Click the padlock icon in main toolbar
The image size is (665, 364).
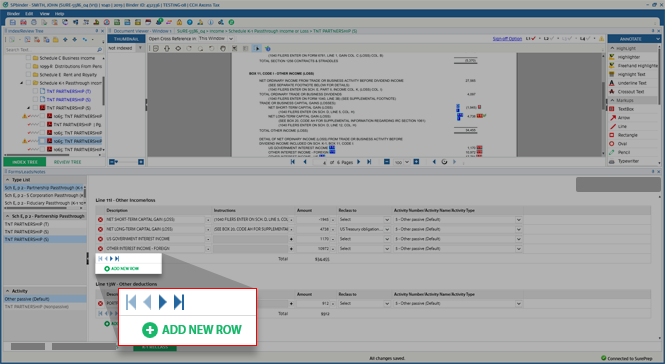(179, 22)
